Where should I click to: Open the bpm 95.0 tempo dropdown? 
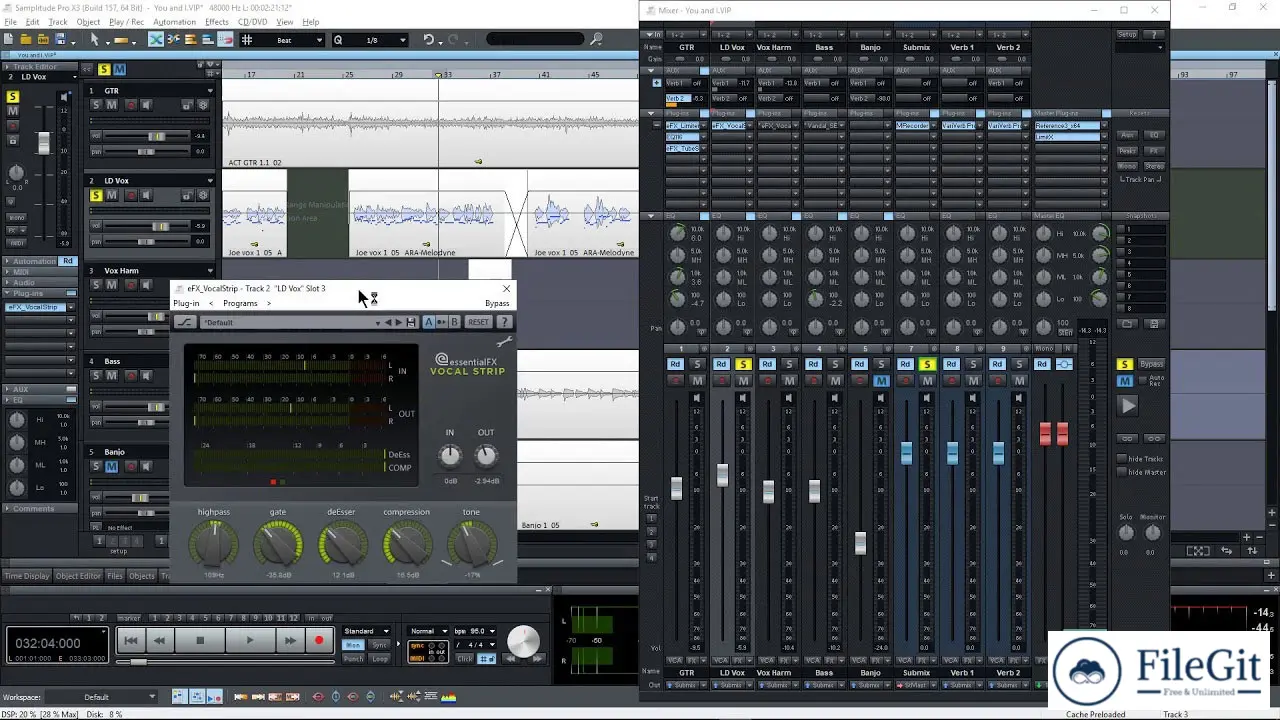click(x=475, y=631)
